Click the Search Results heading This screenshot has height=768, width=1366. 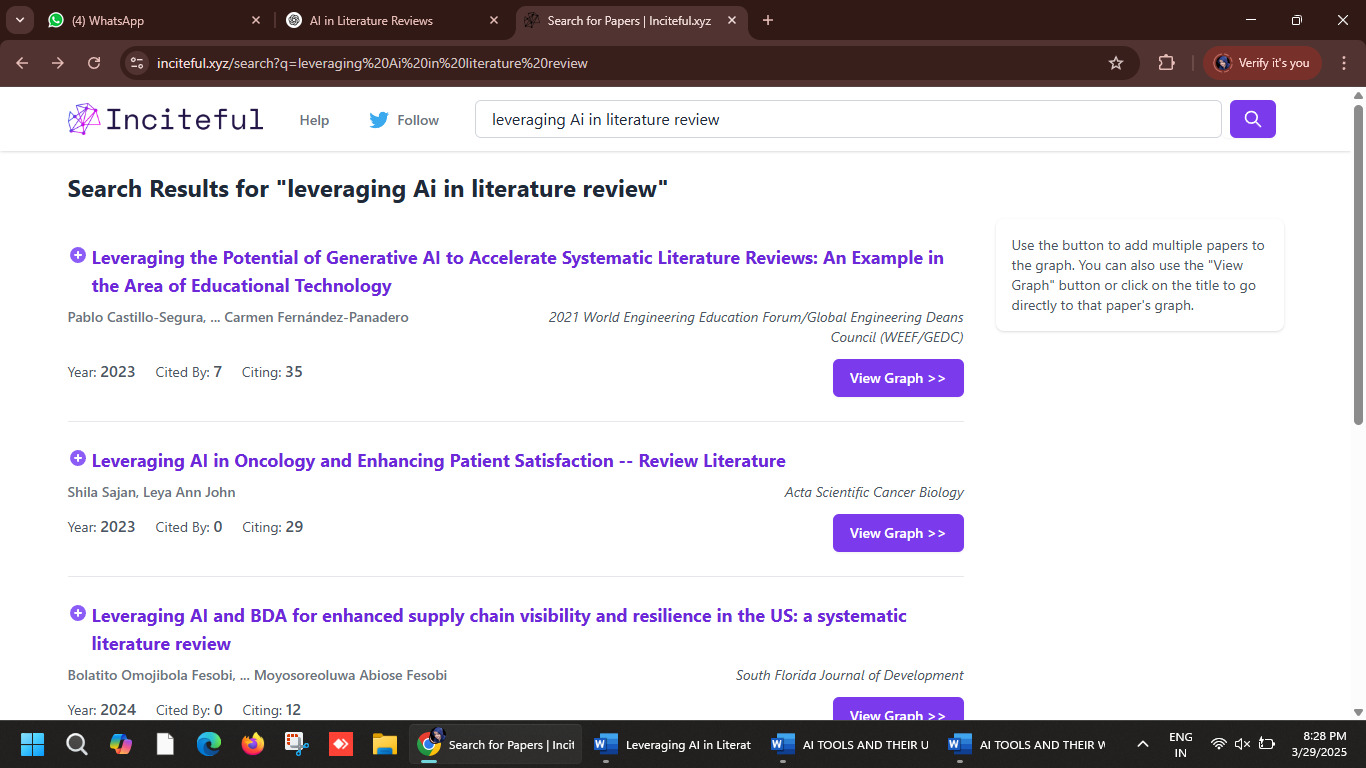[368, 189]
